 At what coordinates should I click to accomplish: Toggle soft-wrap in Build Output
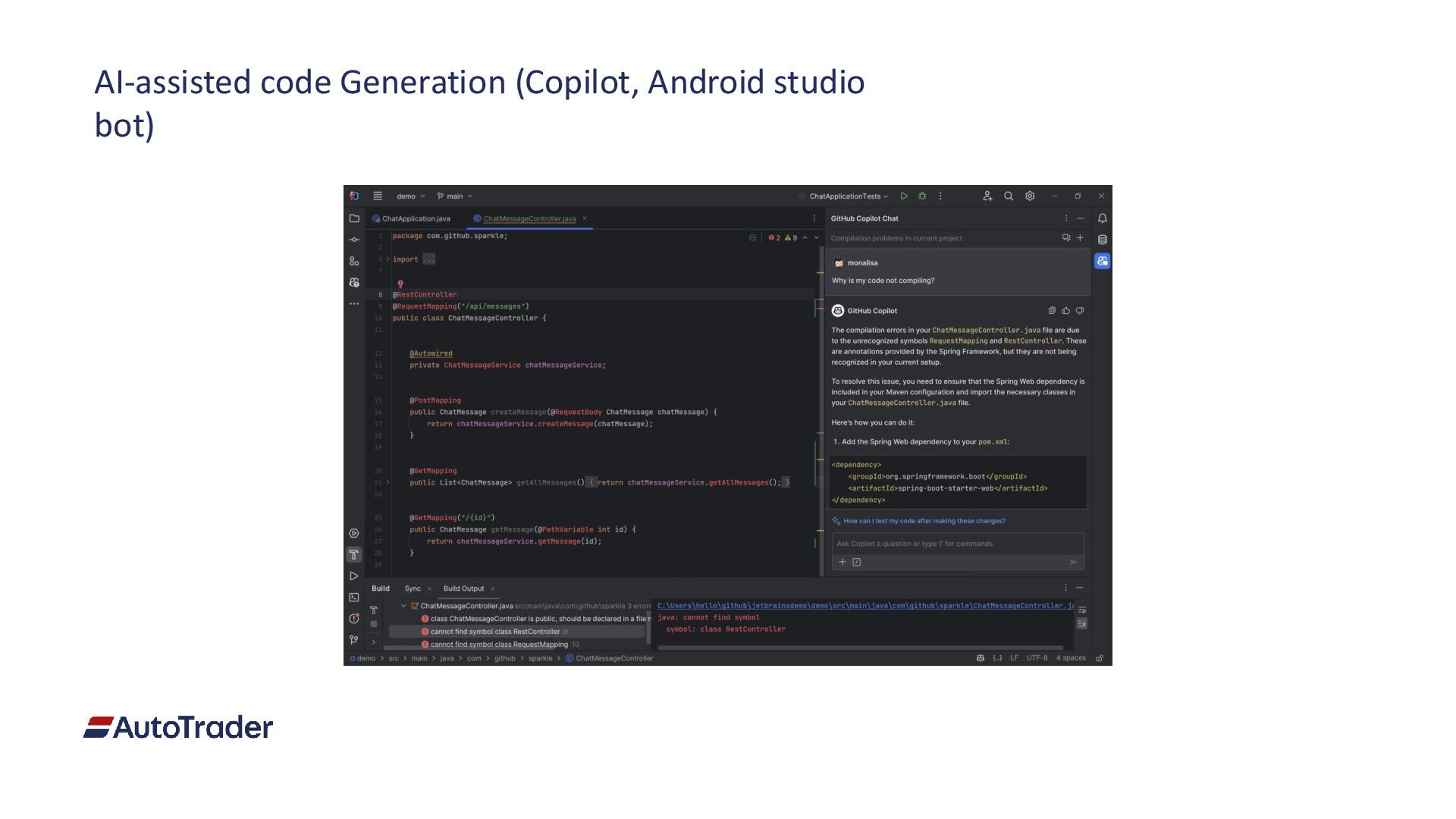click(1082, 610)
